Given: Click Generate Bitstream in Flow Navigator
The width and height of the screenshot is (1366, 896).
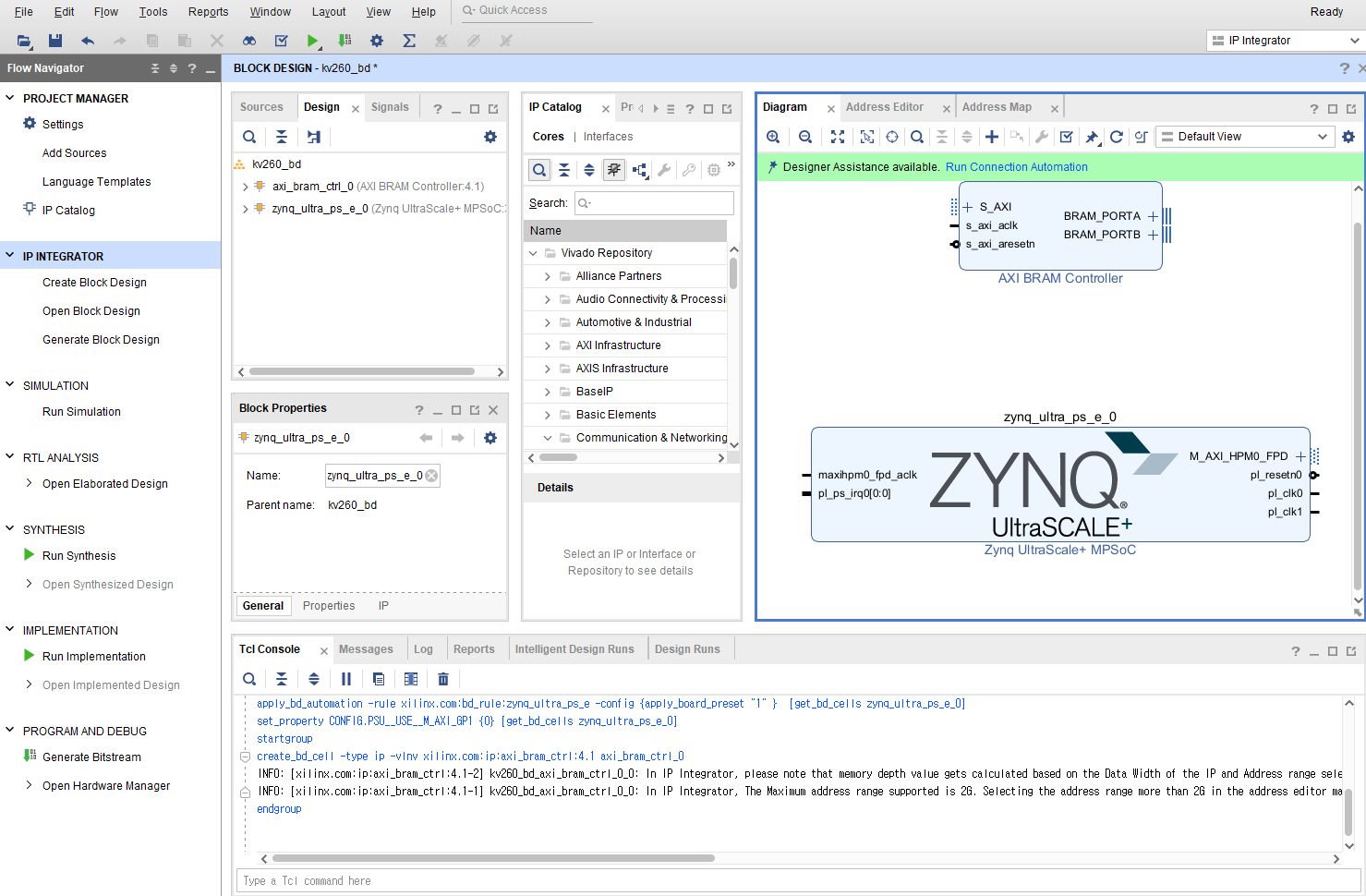Looking at the screenshot, I should [92, 757].
